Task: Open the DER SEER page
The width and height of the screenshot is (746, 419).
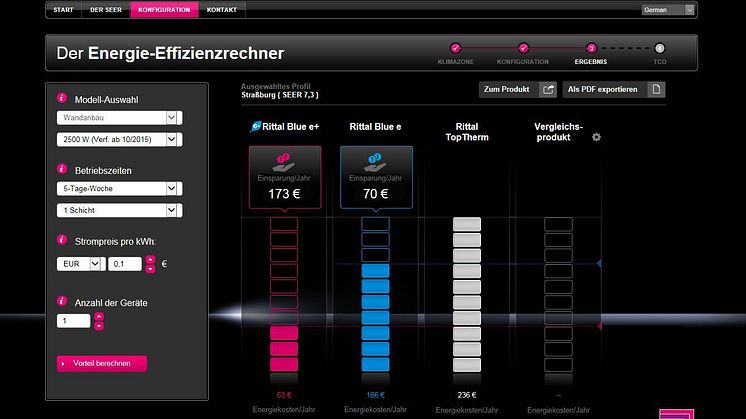Action: 106,10
